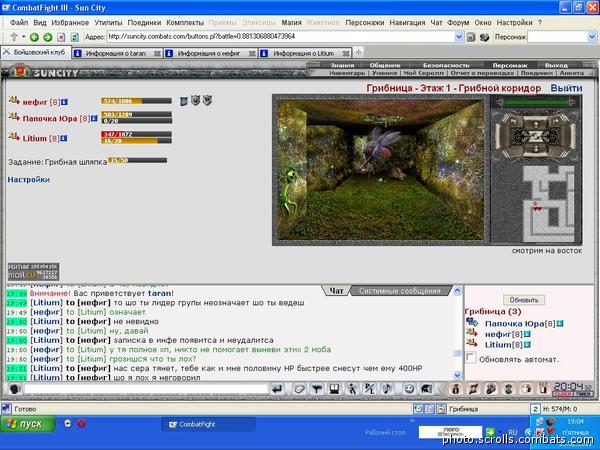The height and width of the screenshot is (450, 600).
Task: Click the Настройки link under the task
Action: coord(29,179)
